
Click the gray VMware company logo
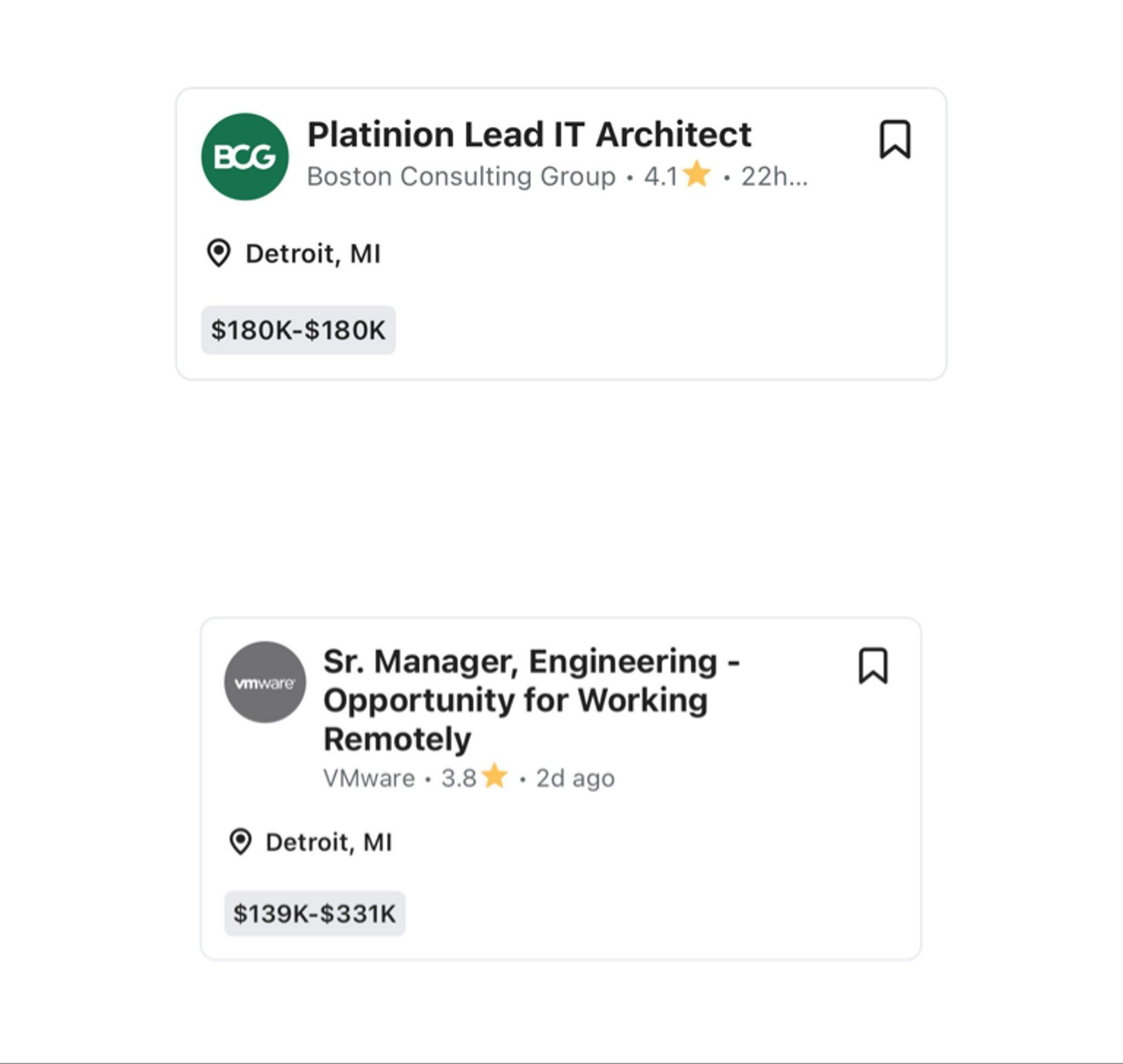point(265,682)
